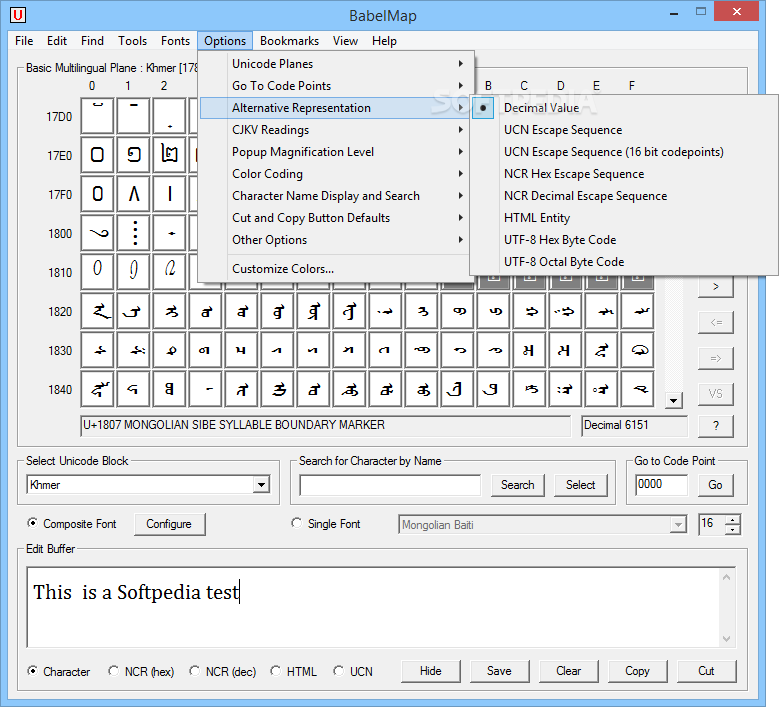Click the Search for Character by Name field

point(390,485)
